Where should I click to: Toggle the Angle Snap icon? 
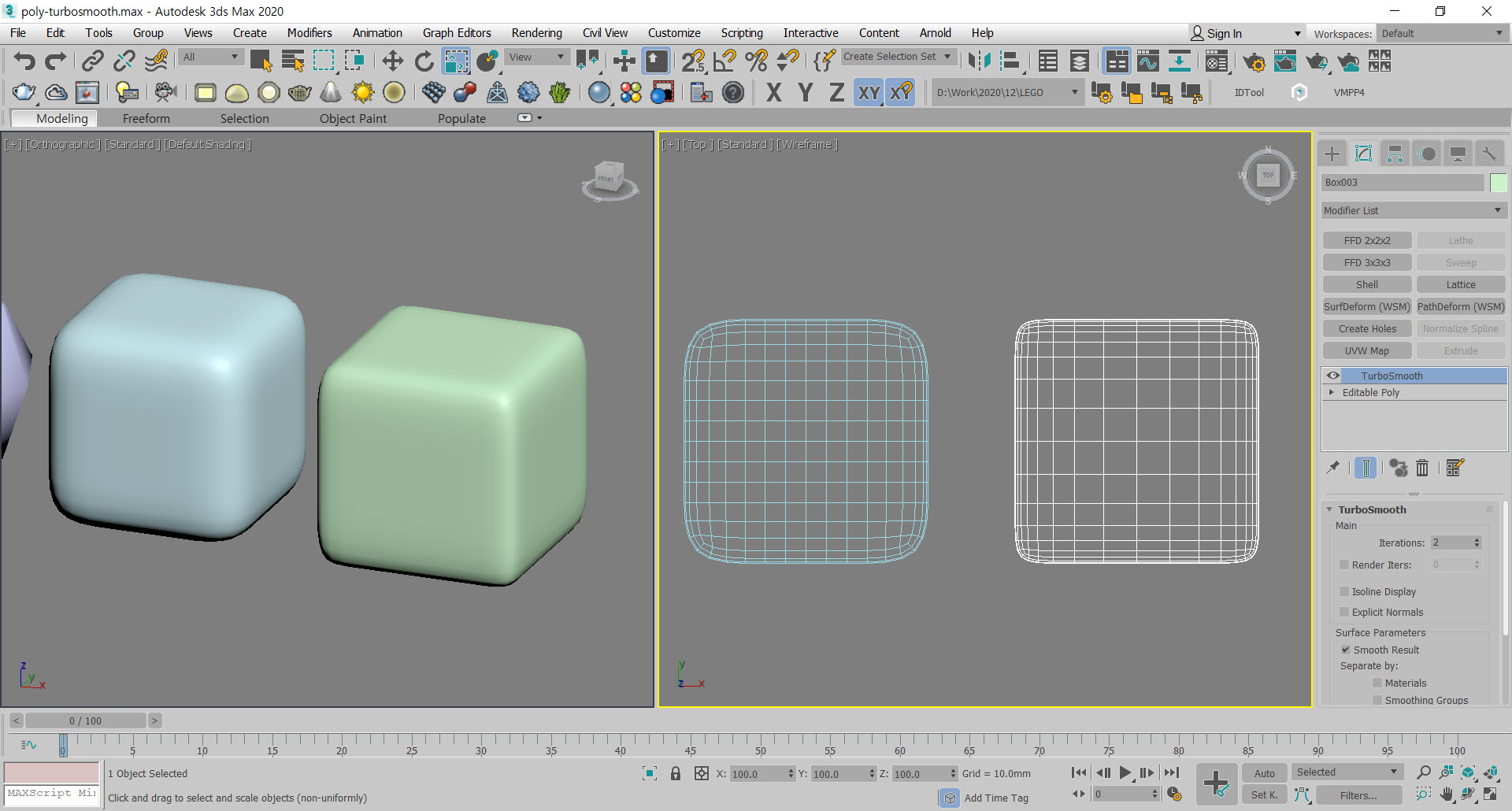coord(724,61)
